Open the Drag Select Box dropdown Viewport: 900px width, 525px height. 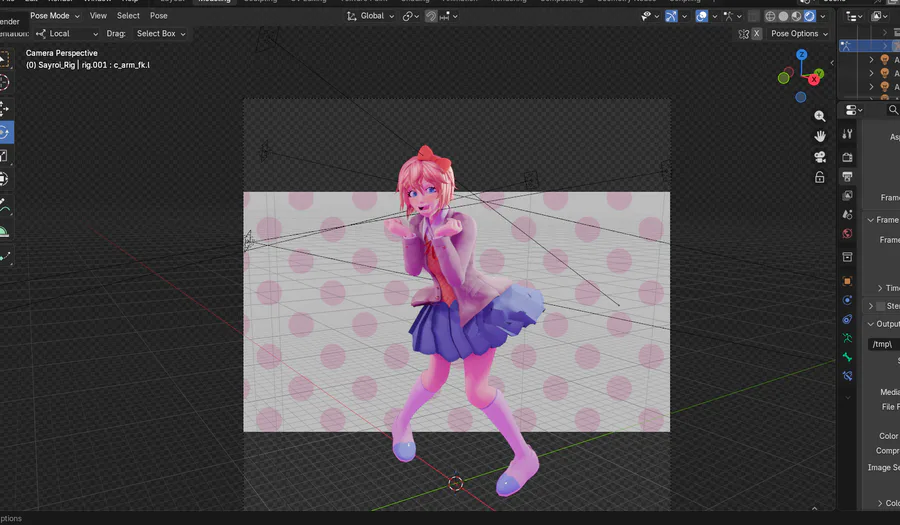pyautogui.click(x=161, y=34)
